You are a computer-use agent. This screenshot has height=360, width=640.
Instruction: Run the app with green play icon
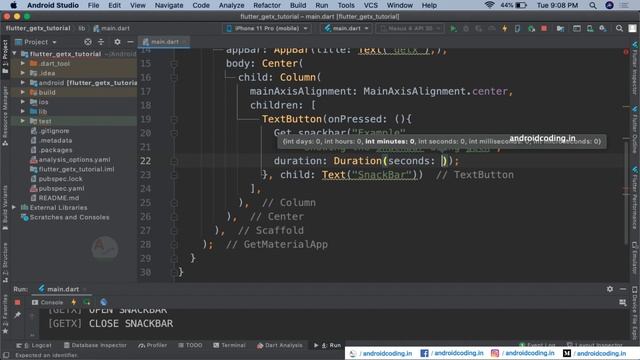pyautogui.click(x=453, y=29)
